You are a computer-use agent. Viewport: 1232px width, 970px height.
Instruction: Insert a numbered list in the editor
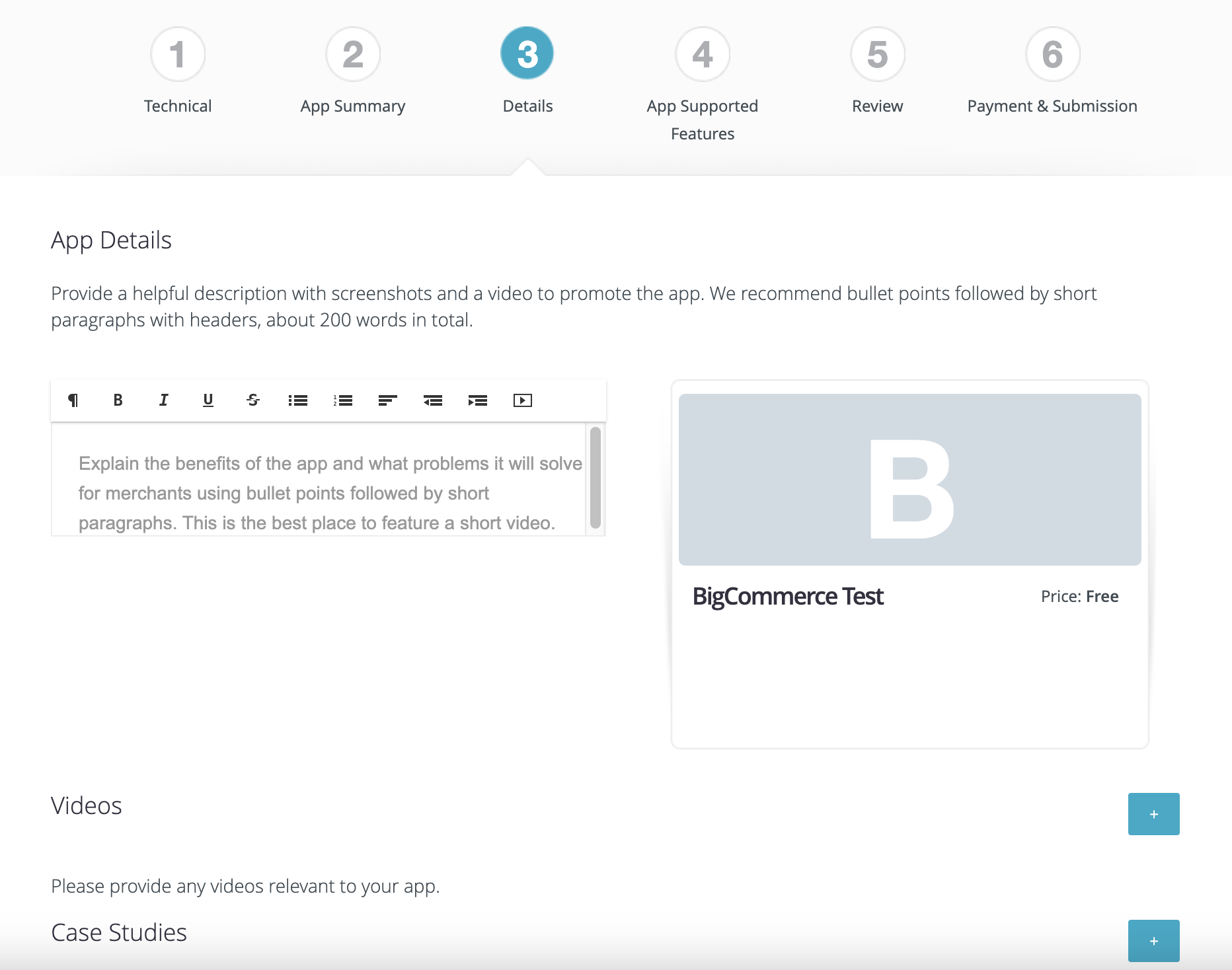(342, 400)
